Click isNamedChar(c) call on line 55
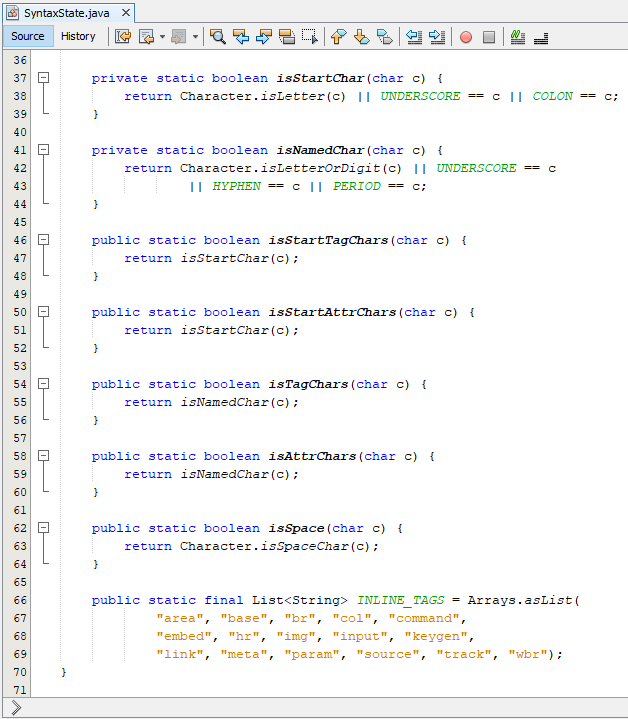This screenshot has height=719, width=628. click(x=235, y=402)
